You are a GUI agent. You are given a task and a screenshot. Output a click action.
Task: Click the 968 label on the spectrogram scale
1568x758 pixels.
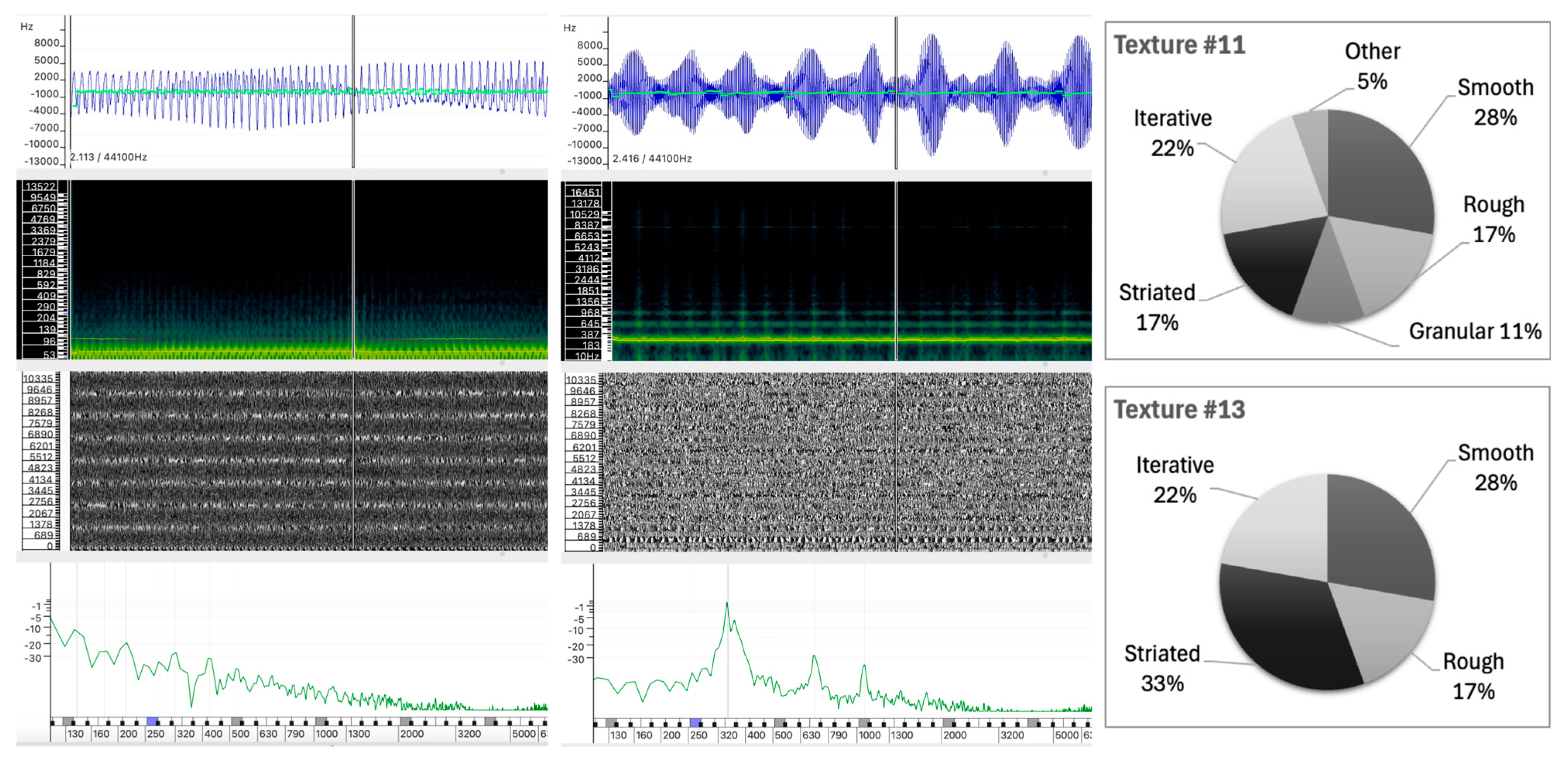coord(590,312)
